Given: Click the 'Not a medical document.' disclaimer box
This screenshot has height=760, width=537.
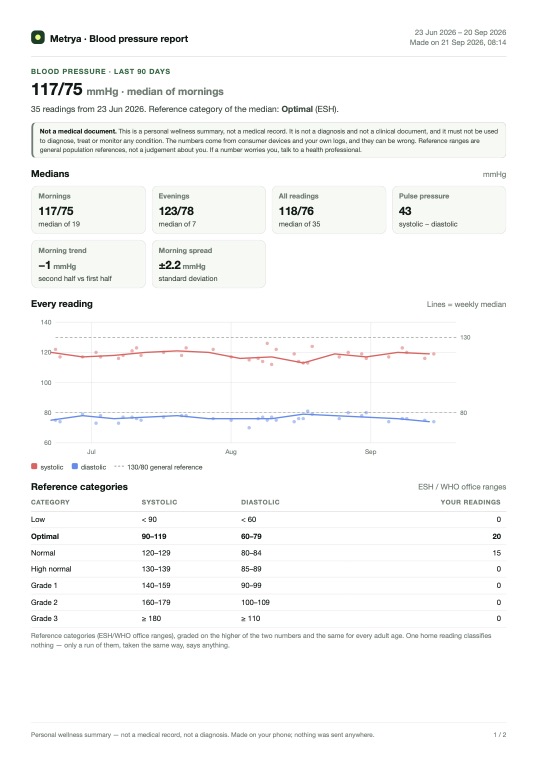Looking at the screenshot, I should click(268, 140).
